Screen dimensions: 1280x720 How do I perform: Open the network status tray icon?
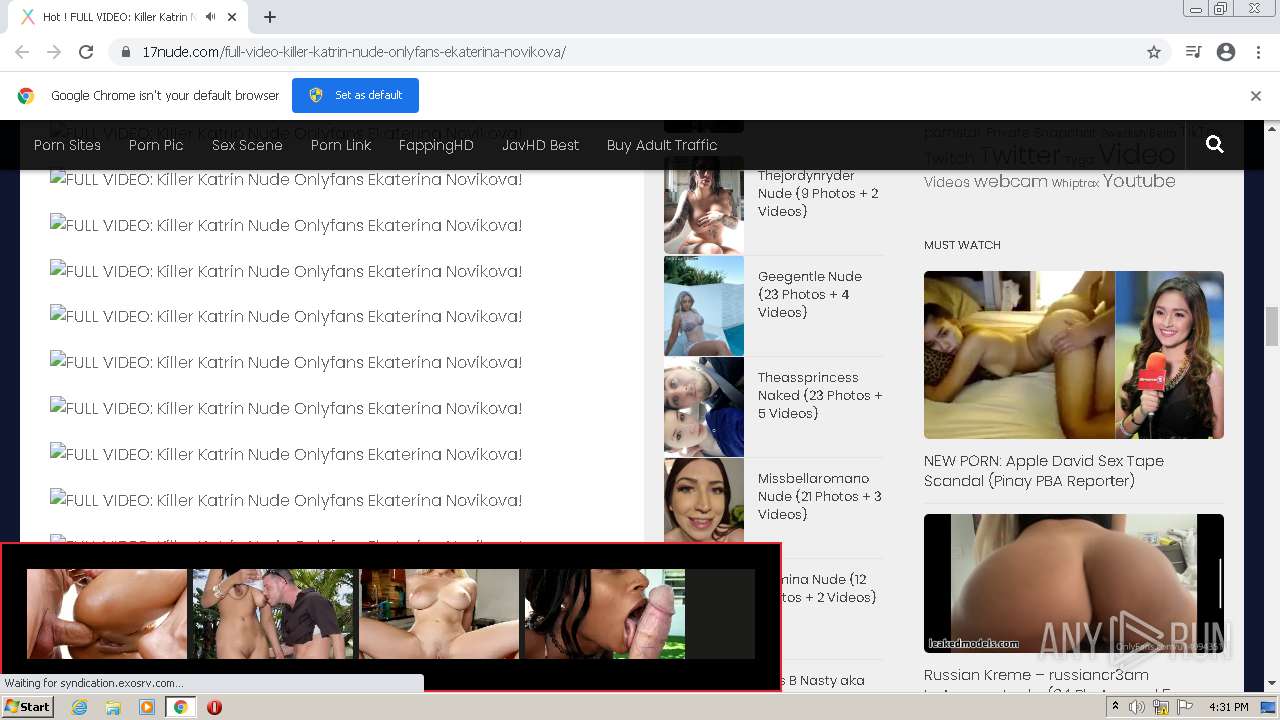(1161, 707)
